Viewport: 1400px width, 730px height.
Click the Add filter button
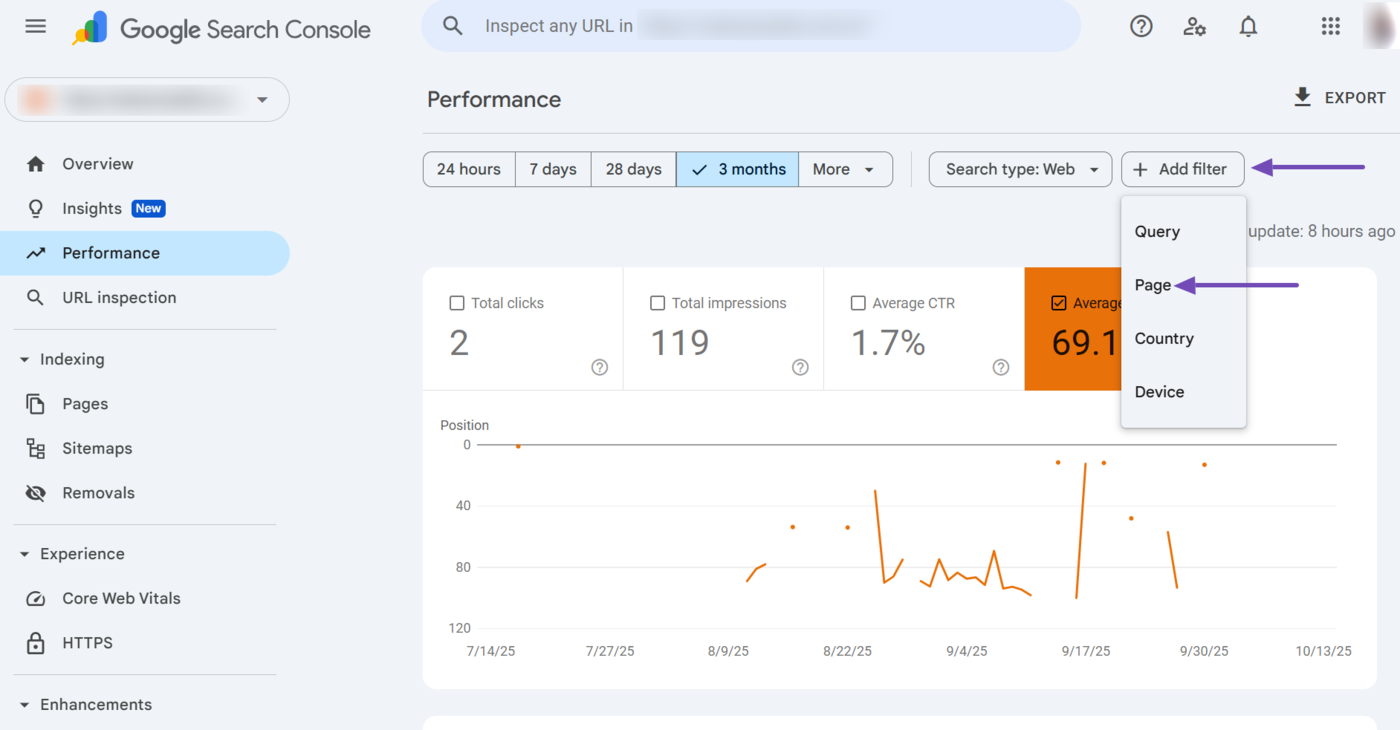point(1182,169)
